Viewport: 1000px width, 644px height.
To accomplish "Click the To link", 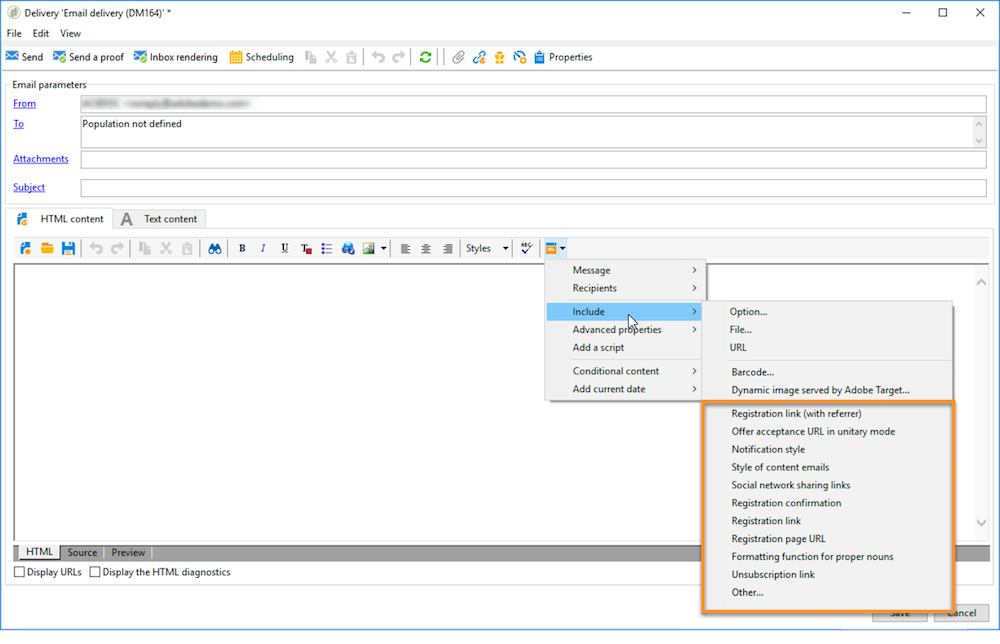I will [18, 124].
